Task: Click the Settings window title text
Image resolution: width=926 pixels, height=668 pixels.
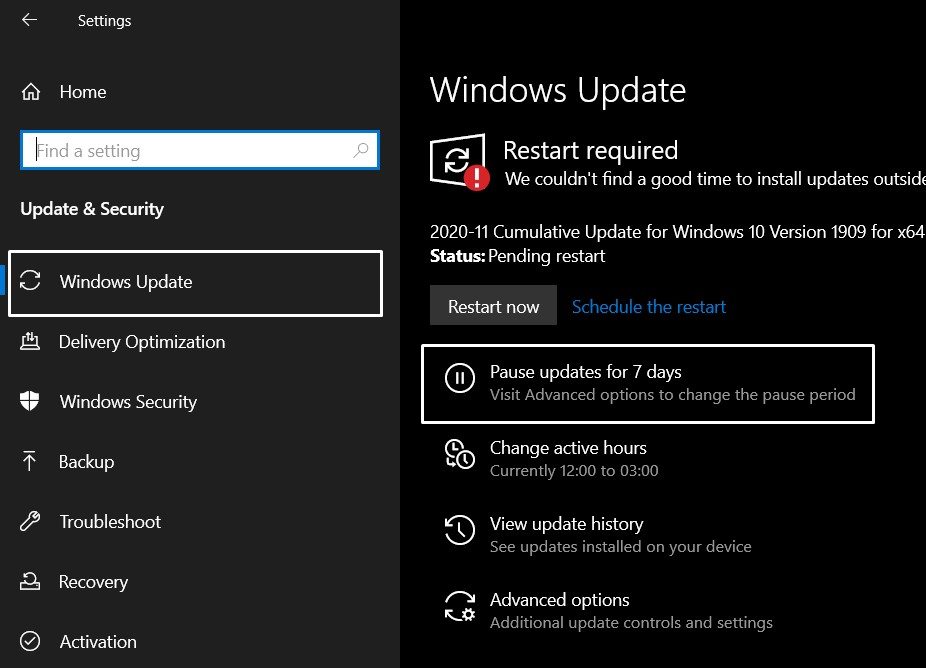Action: 105,21
